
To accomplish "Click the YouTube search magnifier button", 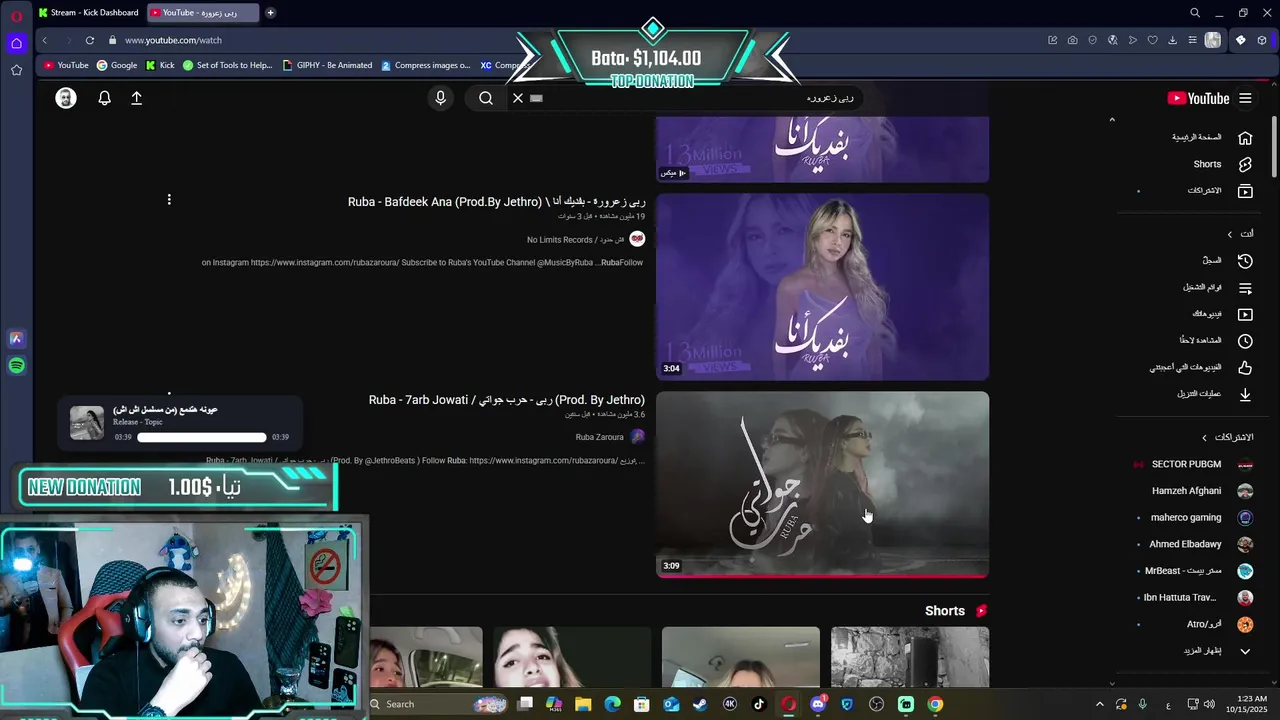I will pyautogui.click(x=486, y=98).
